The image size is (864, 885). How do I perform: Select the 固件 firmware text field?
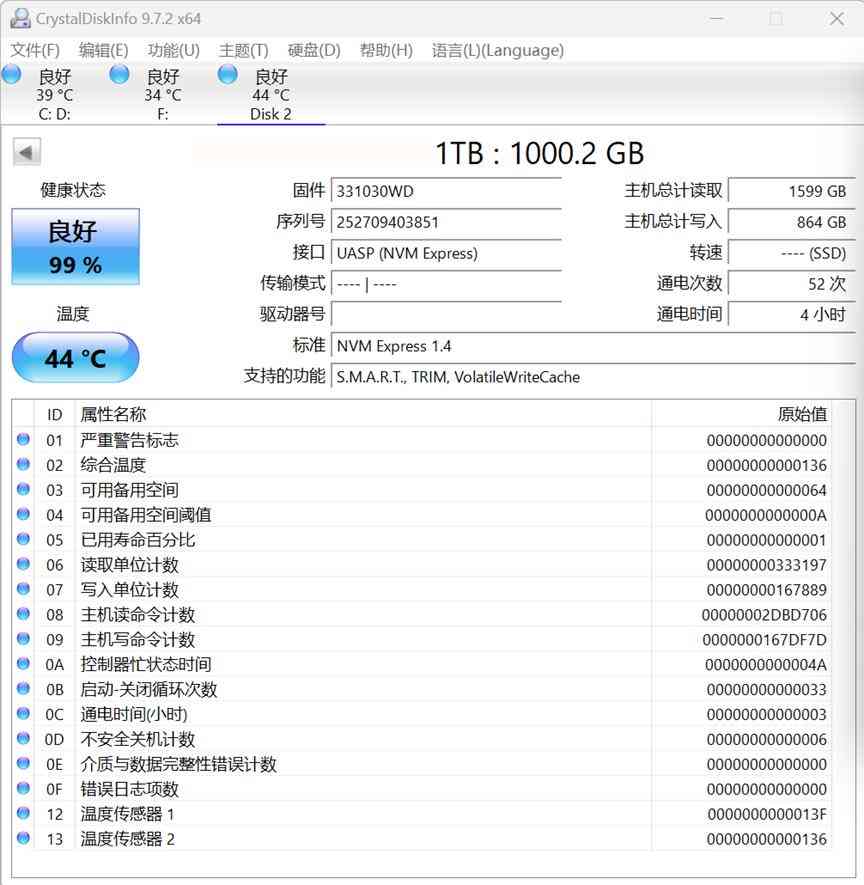[x=445, y=190]
